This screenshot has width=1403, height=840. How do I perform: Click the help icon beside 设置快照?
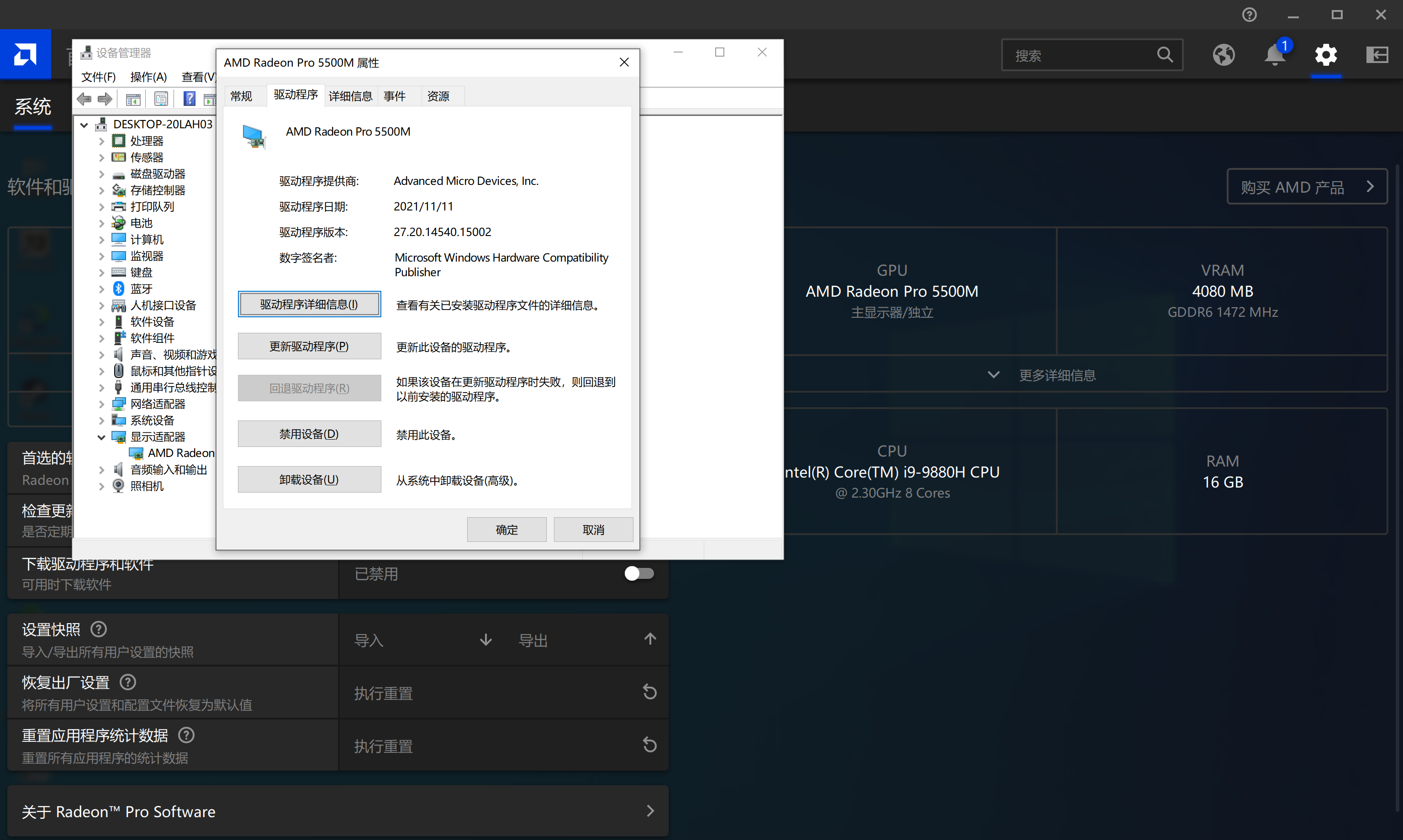pyautogui.click(x=99, y=629)
